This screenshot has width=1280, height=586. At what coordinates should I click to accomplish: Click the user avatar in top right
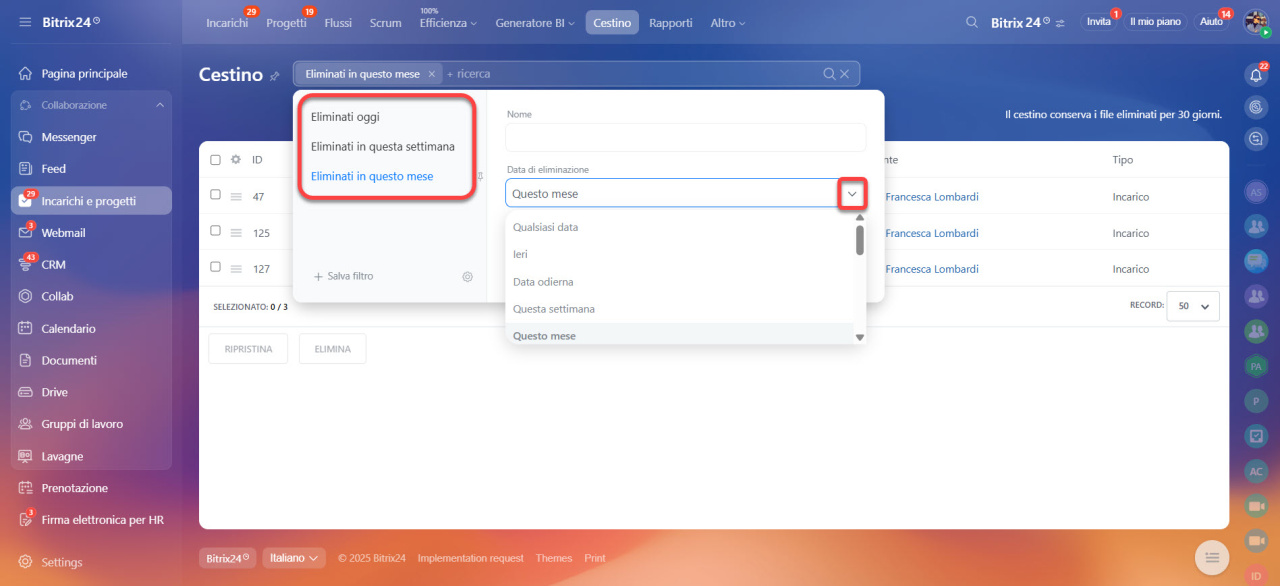point(1256,22)
